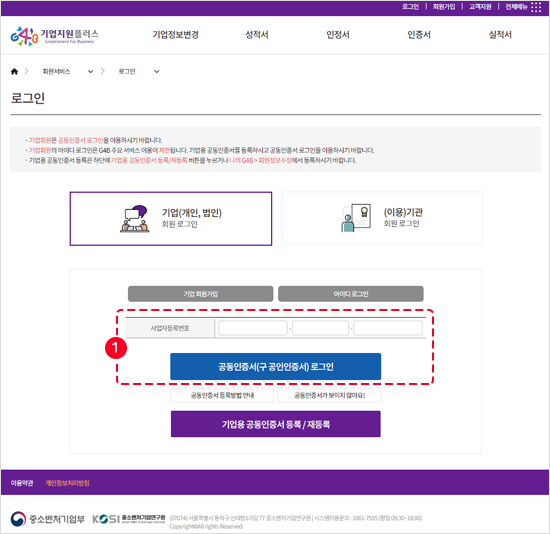
Task: Select the (이용)기관 certificate illustration icon
Action: pos(356,218)
